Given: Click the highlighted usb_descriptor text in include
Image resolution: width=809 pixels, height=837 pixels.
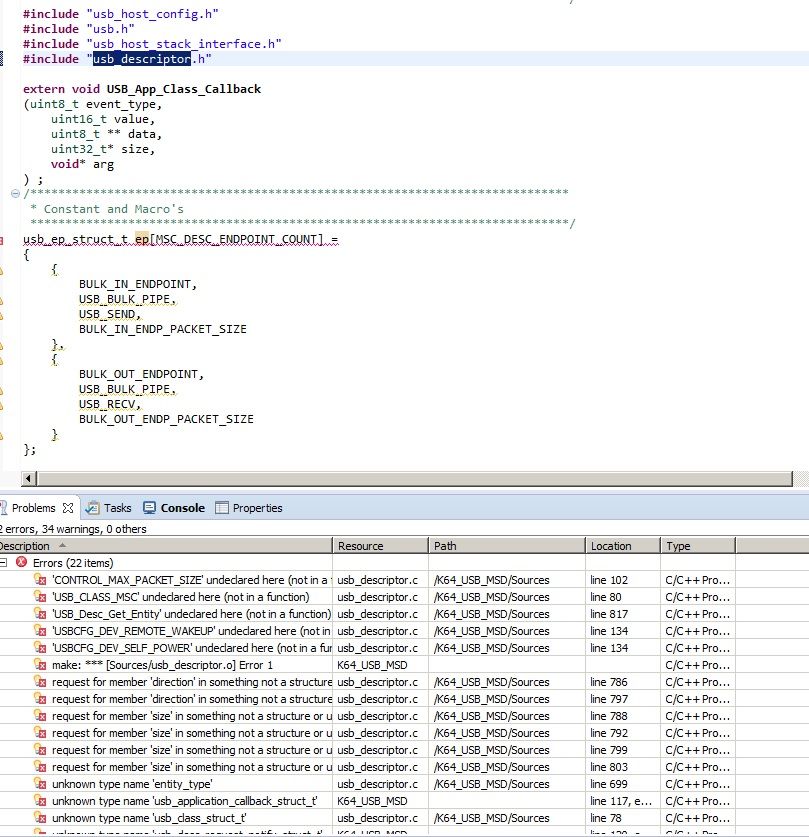Looking at the screenshot, I should (x=142, y=59).
